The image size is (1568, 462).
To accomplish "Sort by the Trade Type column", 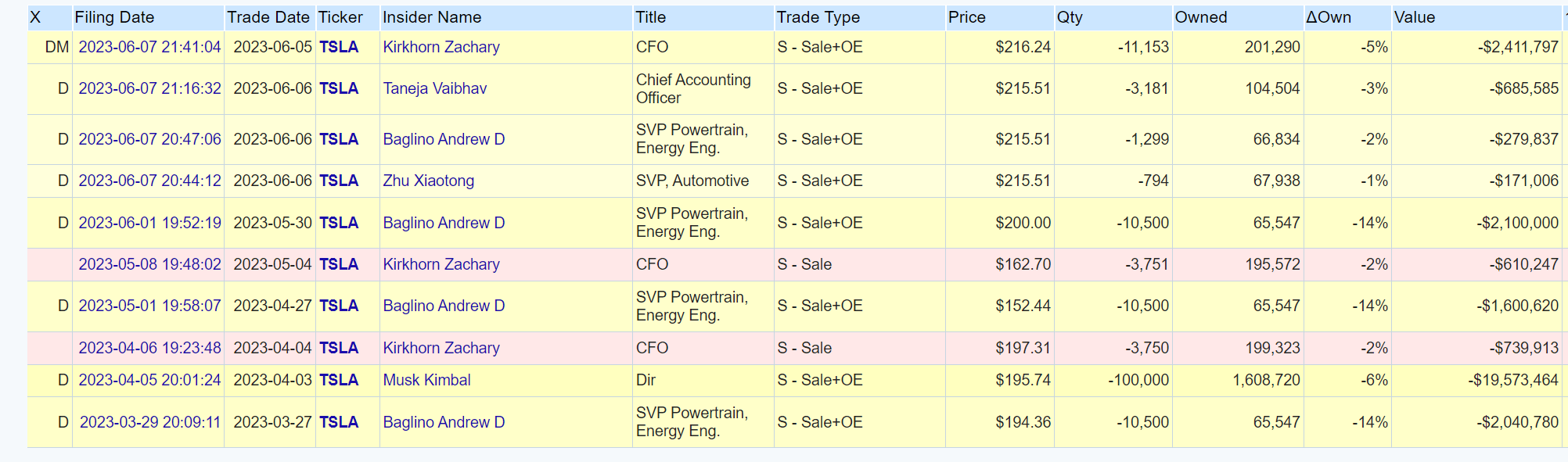I will click(818, 17).
